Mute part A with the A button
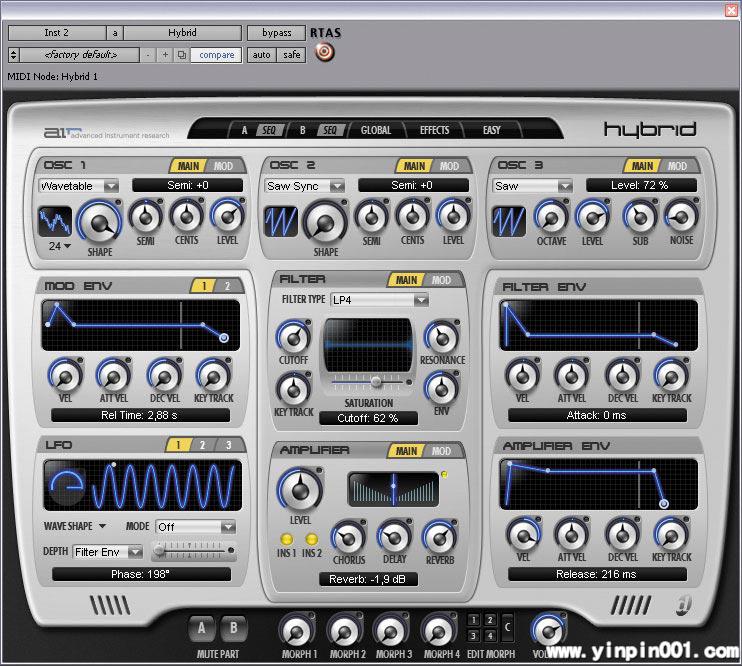This screenshot has height=666, width=742. click(x=202, y=629)
